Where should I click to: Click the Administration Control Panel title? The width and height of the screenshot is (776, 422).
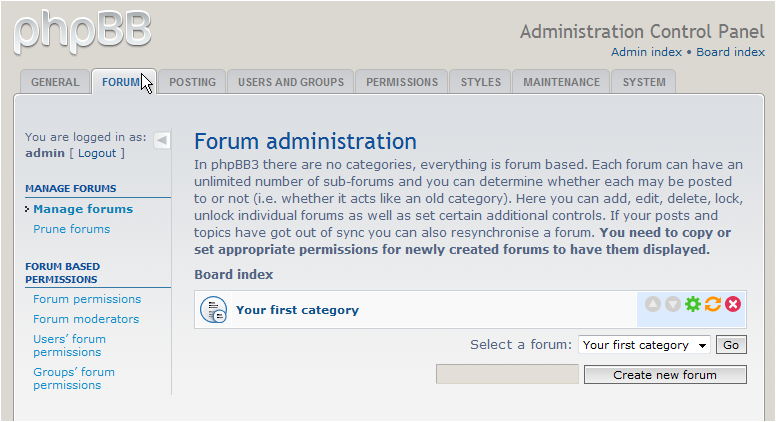pyautogui.click(x=642, y=32)
